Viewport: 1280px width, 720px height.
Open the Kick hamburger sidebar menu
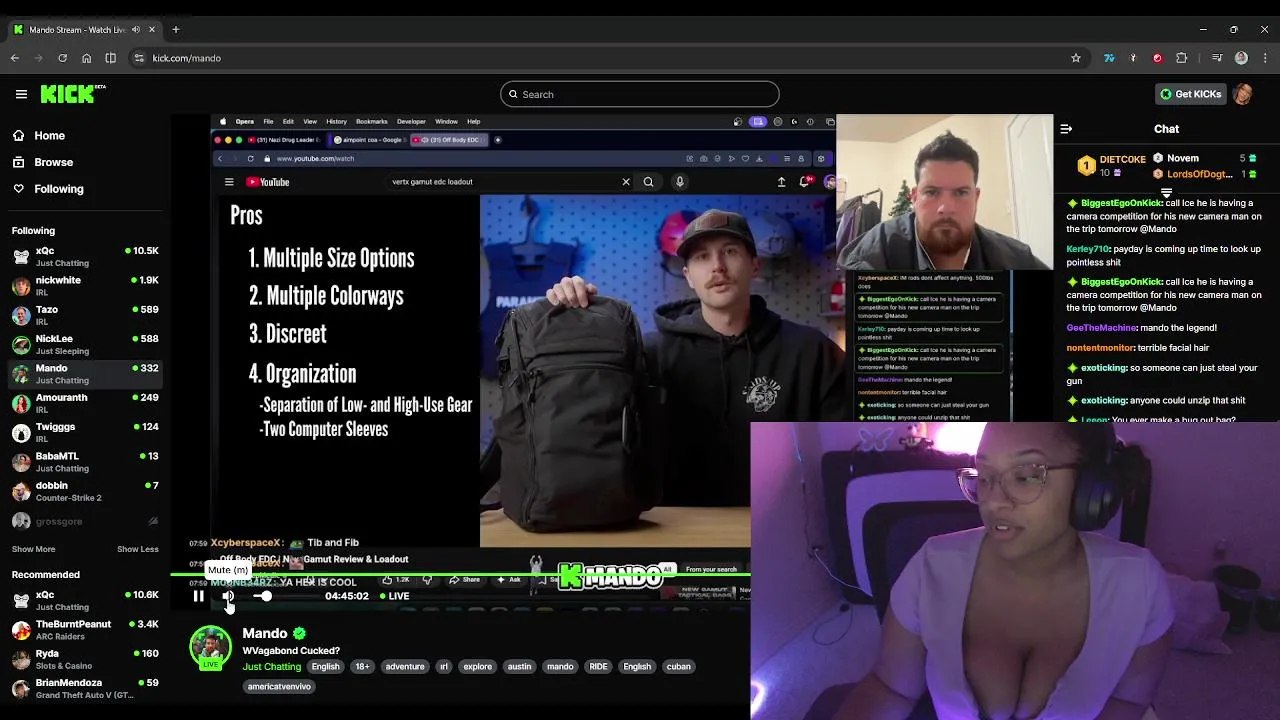[21, 94]
